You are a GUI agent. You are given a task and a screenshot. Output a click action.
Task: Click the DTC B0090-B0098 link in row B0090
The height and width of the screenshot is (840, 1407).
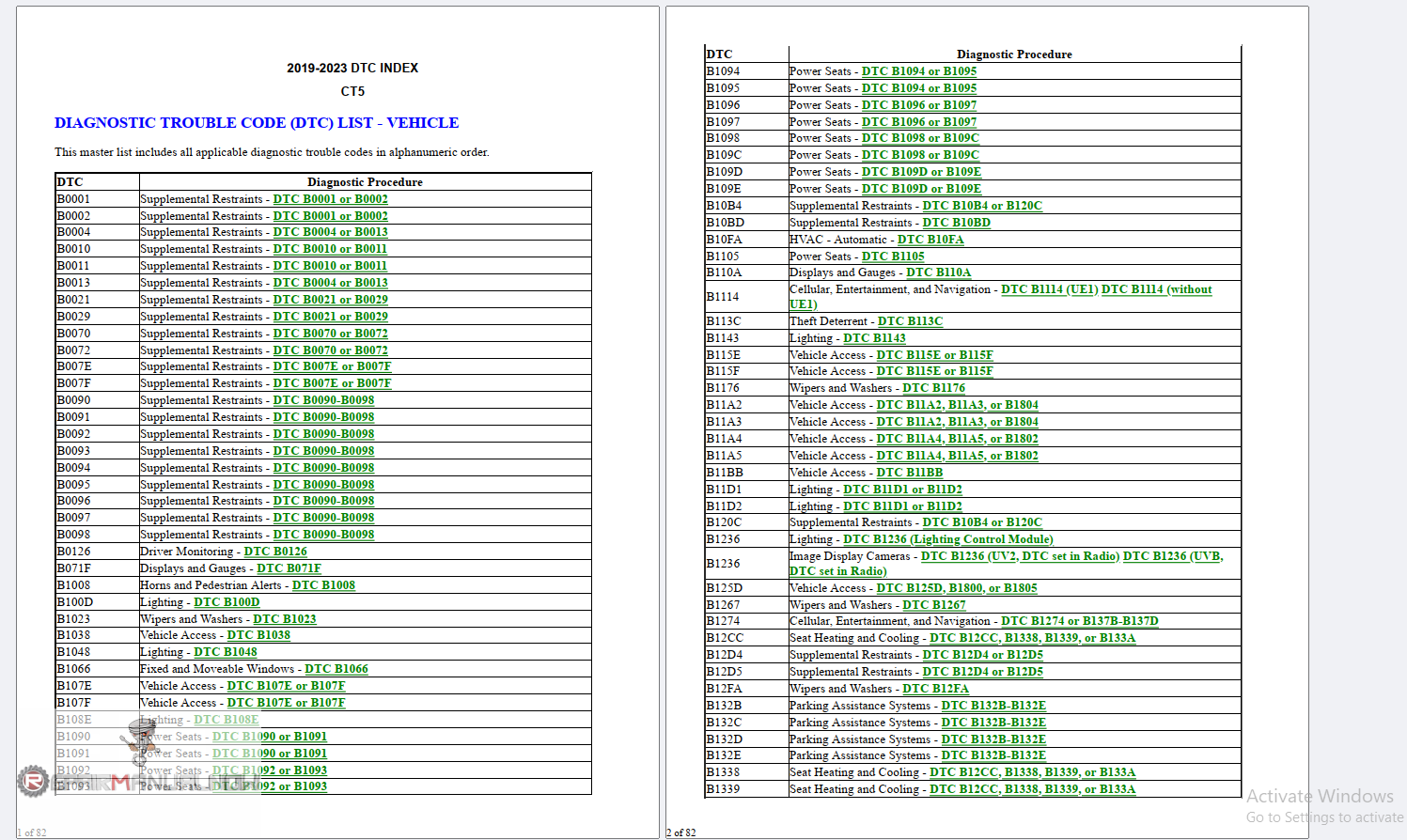tap(324, 400)
